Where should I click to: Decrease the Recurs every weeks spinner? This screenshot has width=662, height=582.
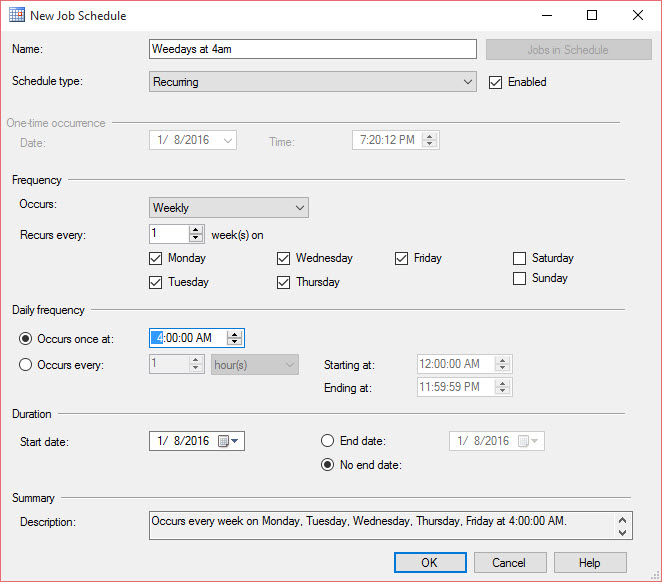coord(196,238)
